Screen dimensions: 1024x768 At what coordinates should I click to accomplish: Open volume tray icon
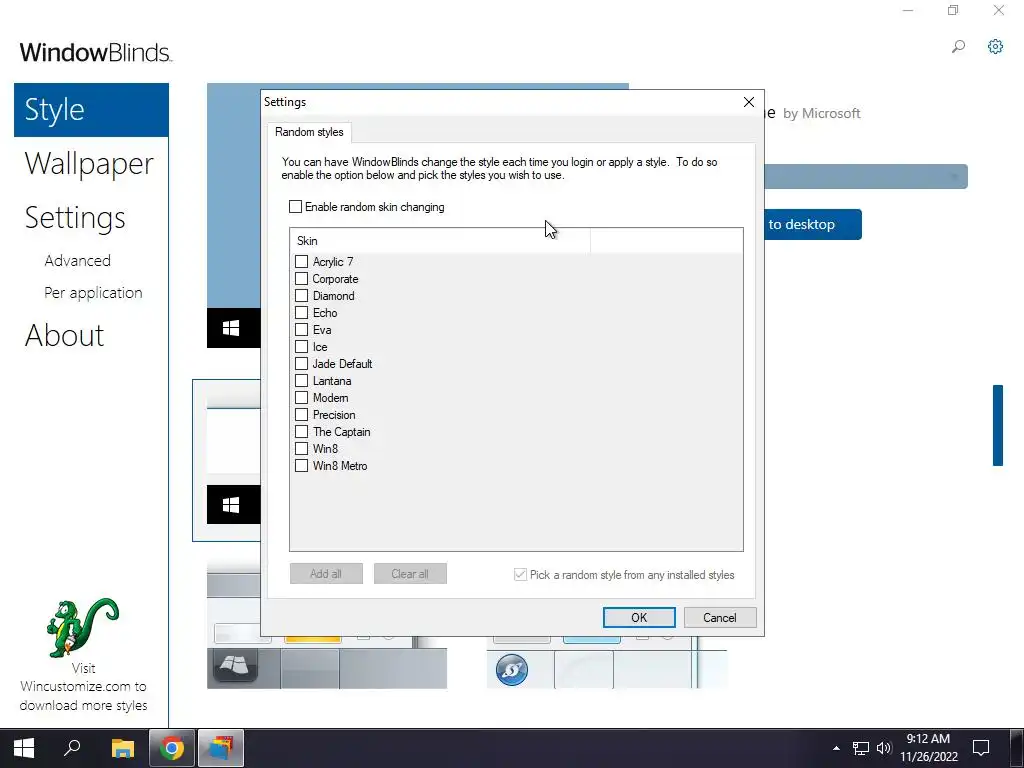884,748
